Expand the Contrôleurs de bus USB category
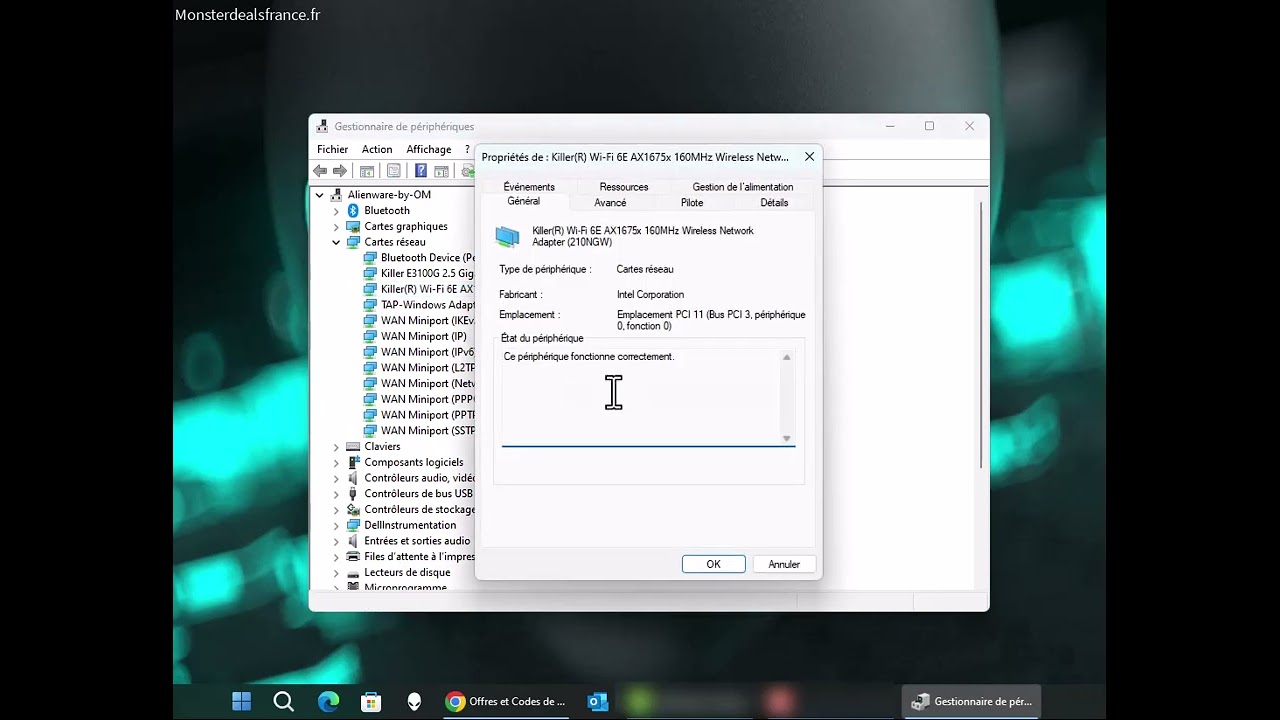Screen dimensions: 1280x720 (336, 494)
